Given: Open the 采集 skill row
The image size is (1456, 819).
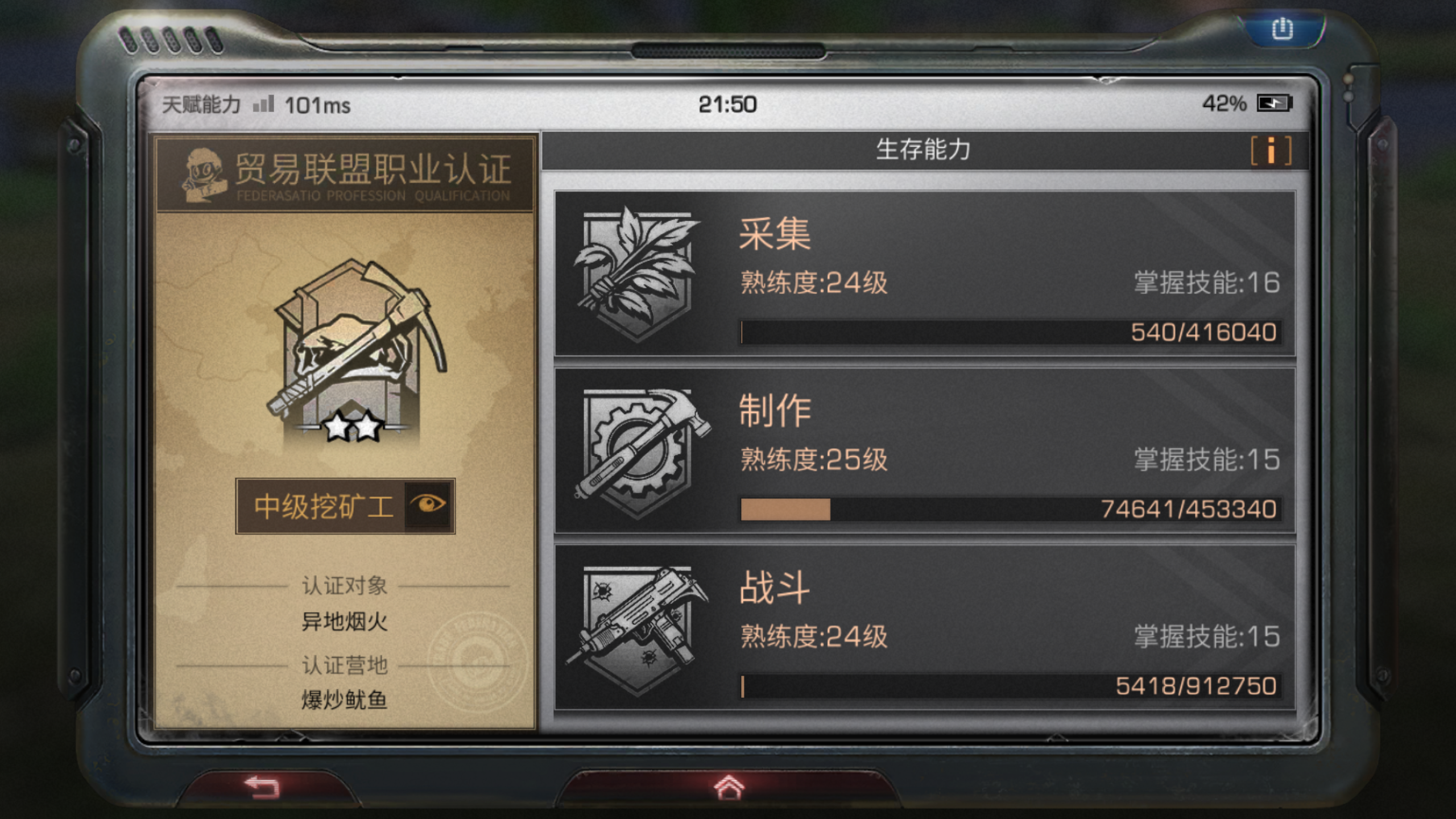Looking at the screenshot, I should coord(925,274).
